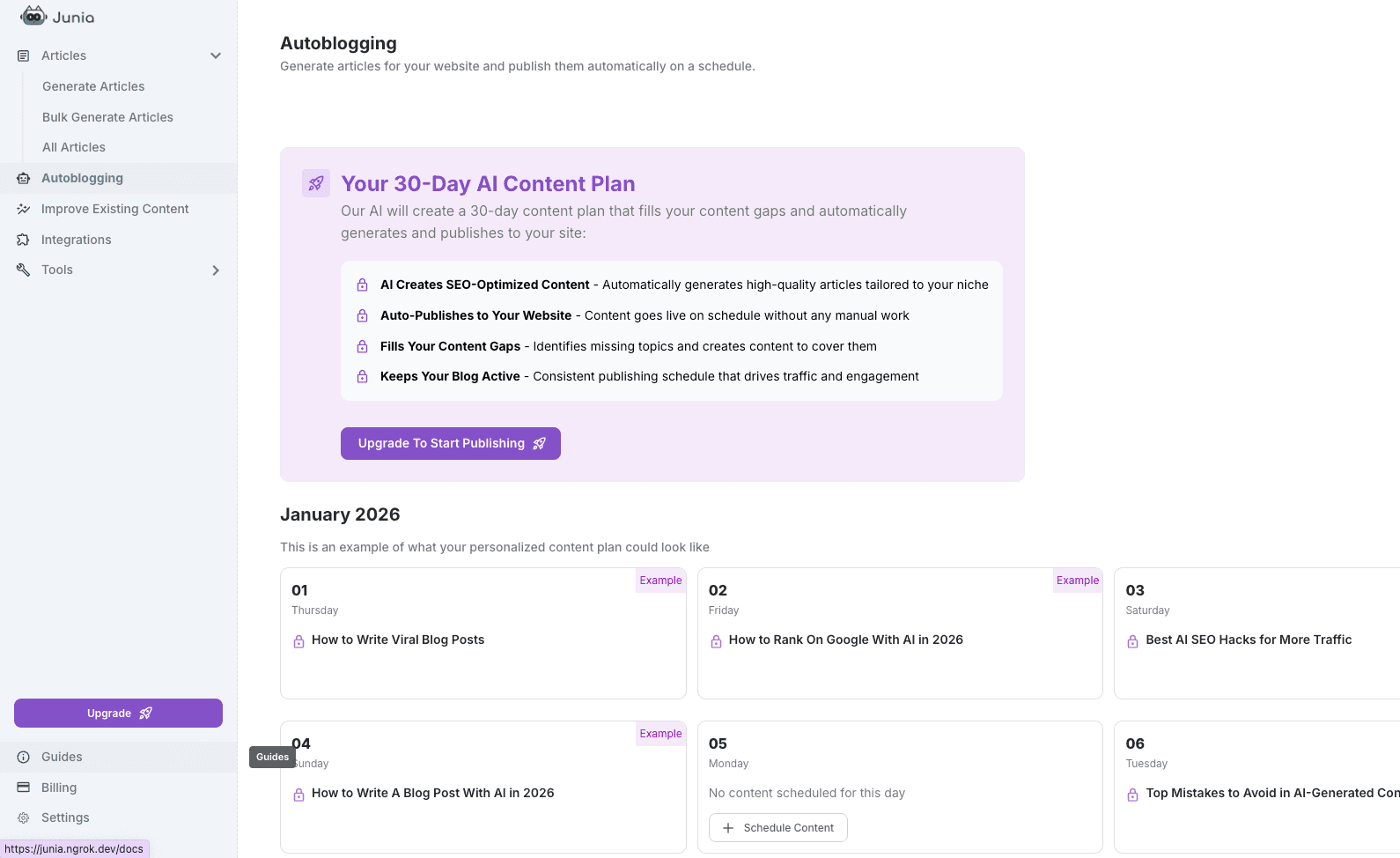The width and height of the screenshot is (1400, 858).
Task: Click the lock beside How to Write Viral Blog Posts
Action: pos(298,640)
